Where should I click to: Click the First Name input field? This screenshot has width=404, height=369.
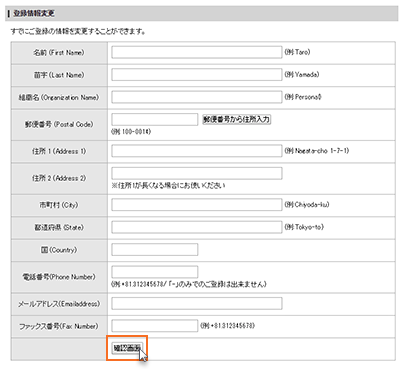197,52
